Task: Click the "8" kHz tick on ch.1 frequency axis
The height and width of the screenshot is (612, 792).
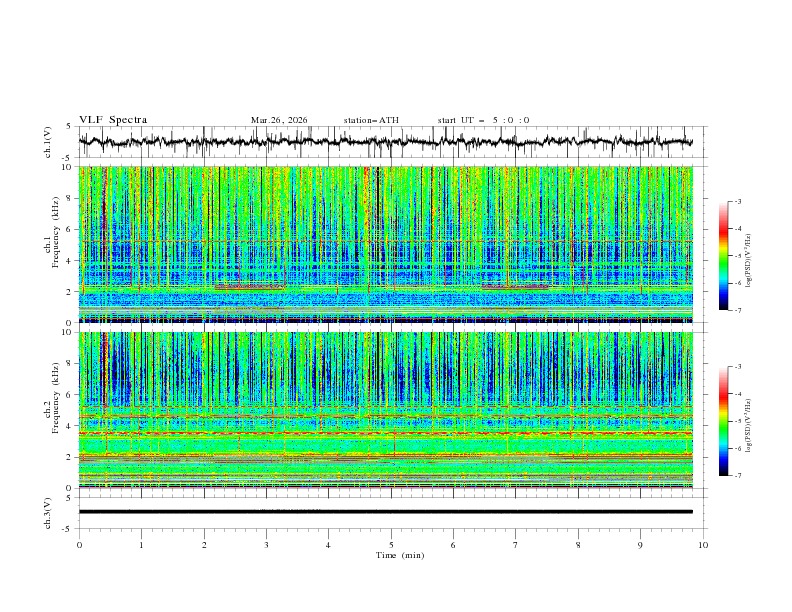Action: (70, 198)
